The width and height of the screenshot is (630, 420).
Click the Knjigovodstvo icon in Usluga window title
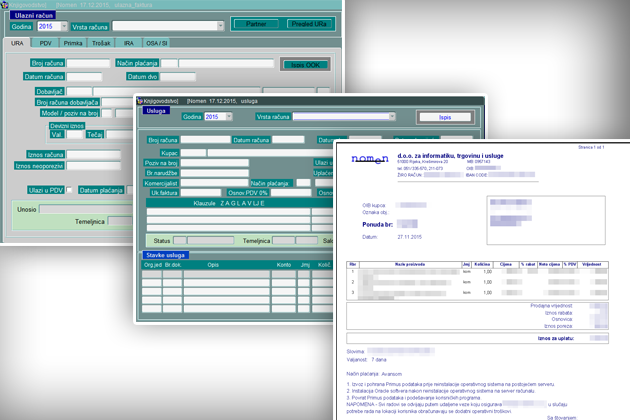140,100
